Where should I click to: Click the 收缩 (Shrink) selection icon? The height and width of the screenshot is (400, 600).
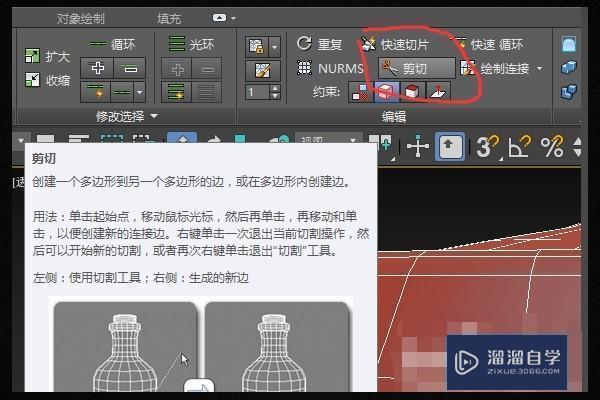32,80
